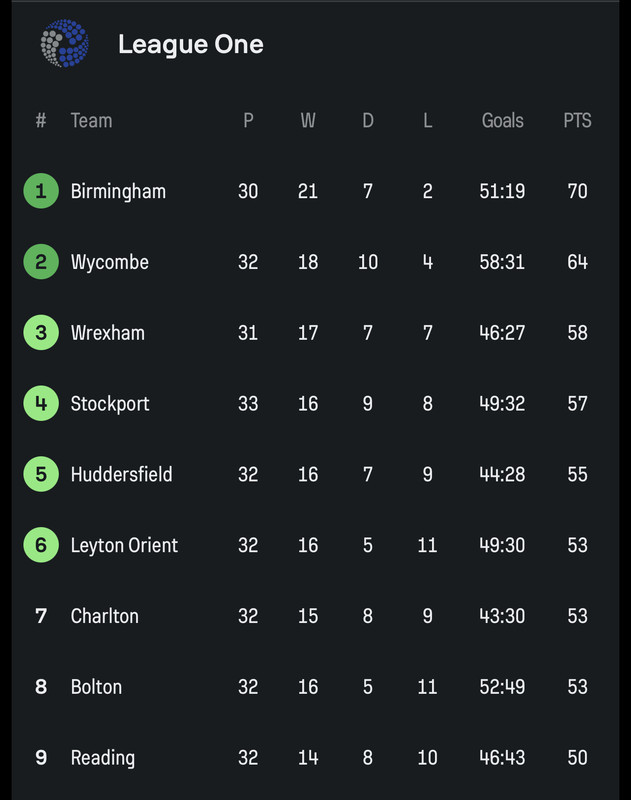The image size is (631, 800).
Task: Click Wrexham's position 3 badge
Action: tap(41, 333)
